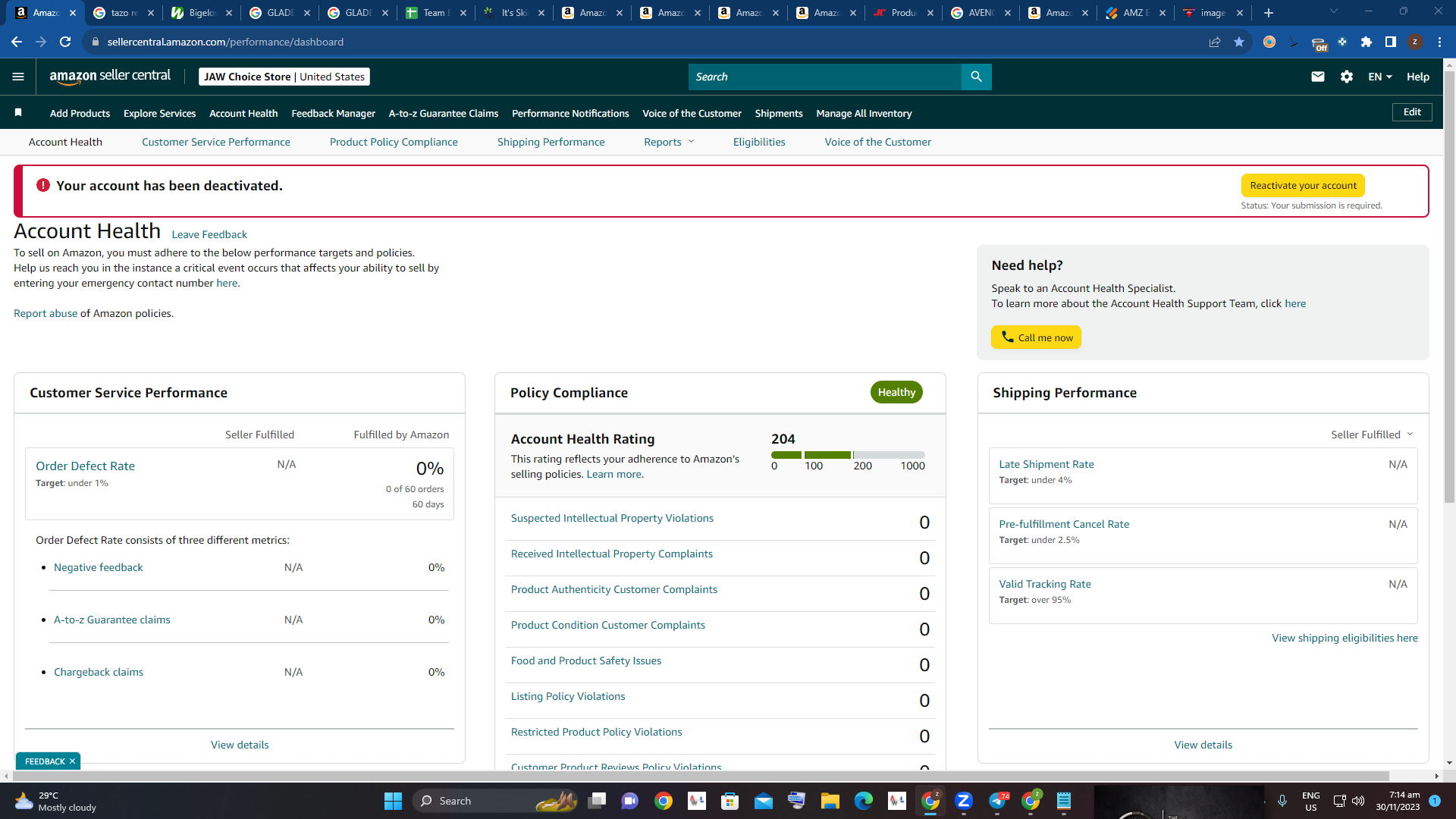Image resolution: width=1456 pixels, height=819 pixels.
Task: Open A-to-z Guarantee Claims menu
Action: (x=444, y=113)
